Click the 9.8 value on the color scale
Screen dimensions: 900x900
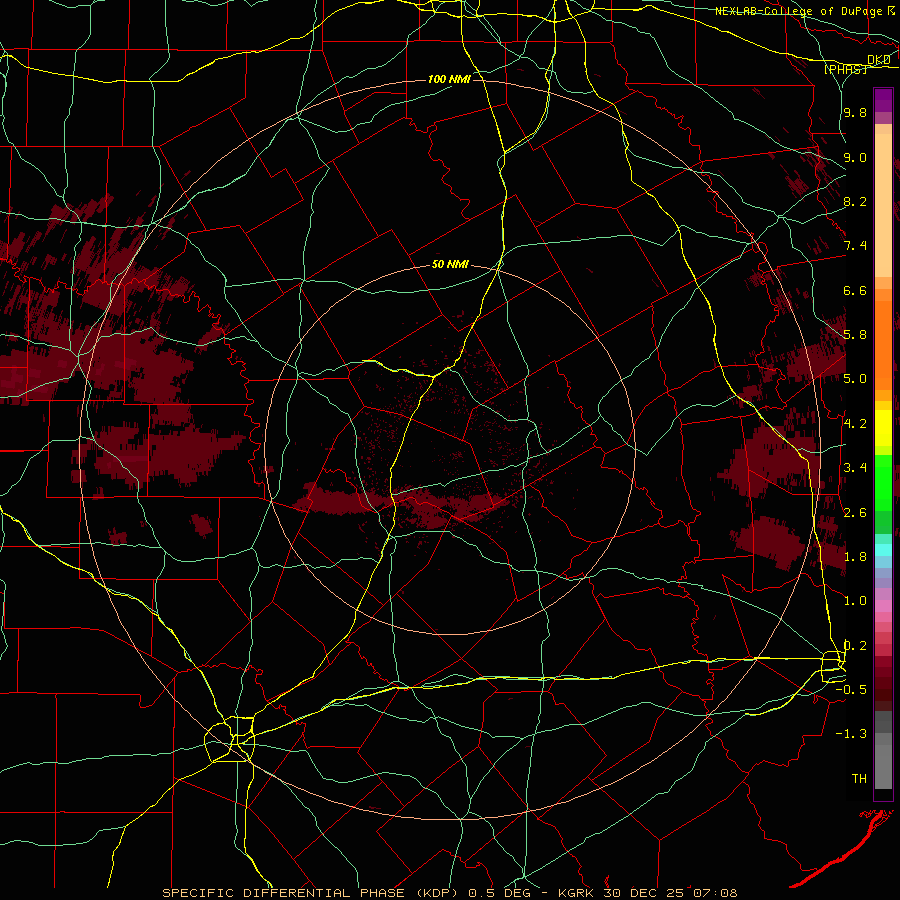point(855,112)
